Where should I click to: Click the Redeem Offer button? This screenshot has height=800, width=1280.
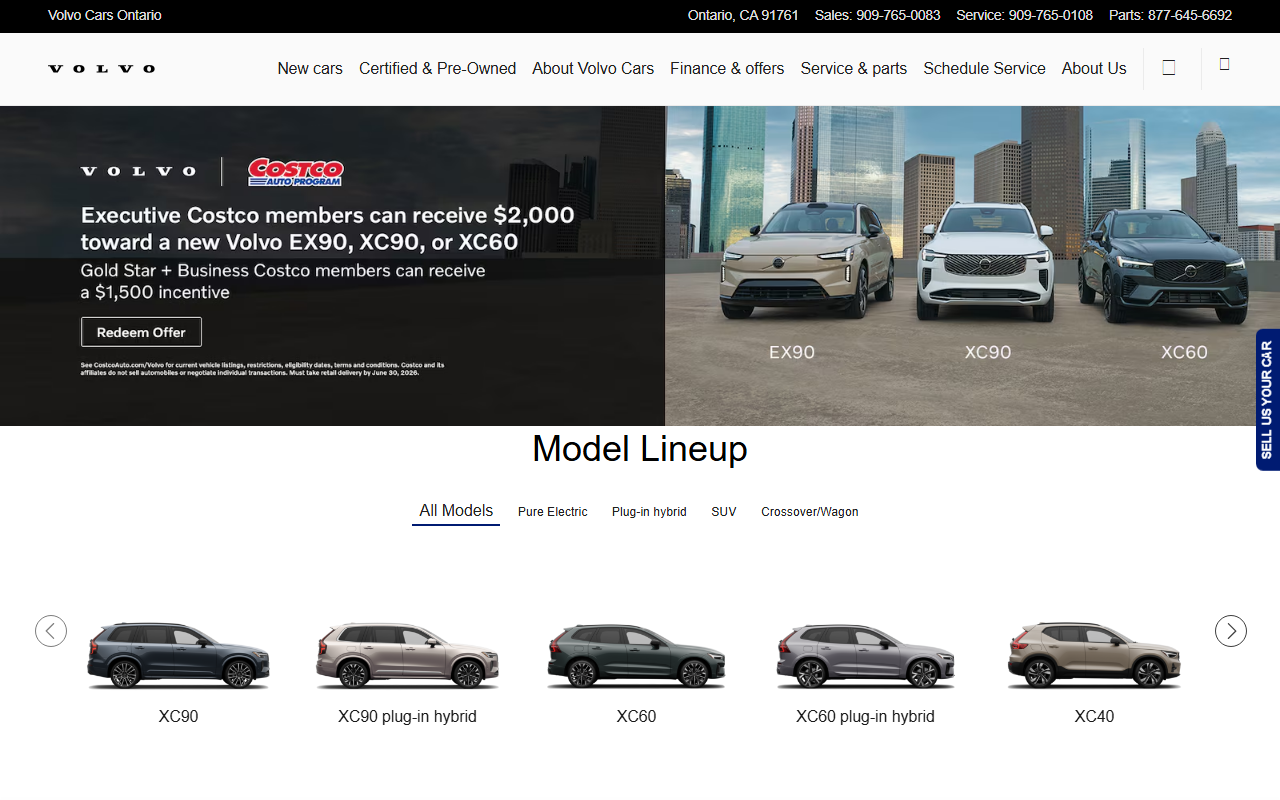pyautogui.click(x=141, y=332)
